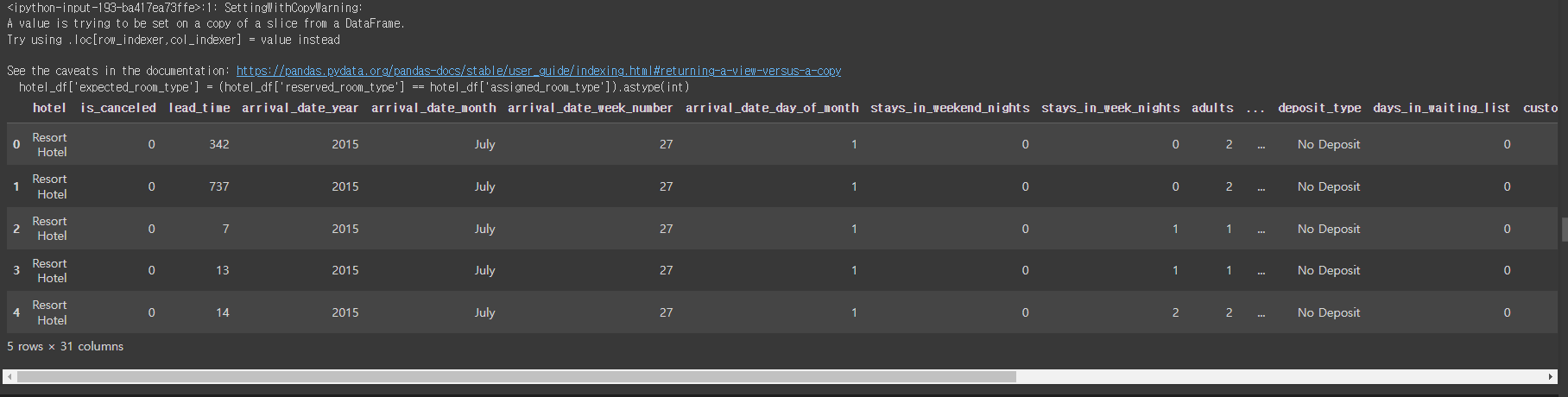The width and height of the screenshot is (1568, 397).
Task: Click week number '27' in row 0
Action: 666,144
